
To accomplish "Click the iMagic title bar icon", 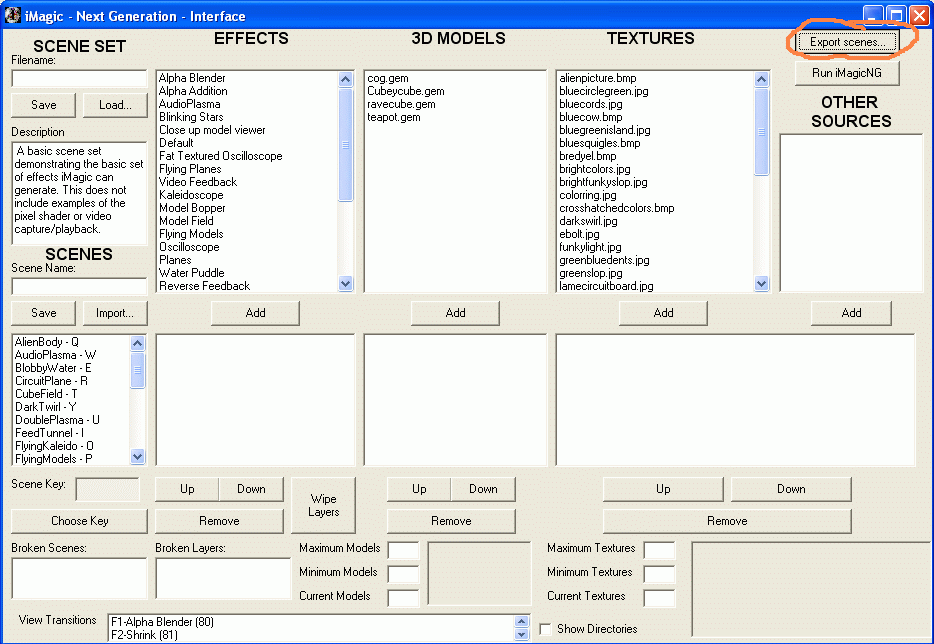I will click(x=13, y=15).
